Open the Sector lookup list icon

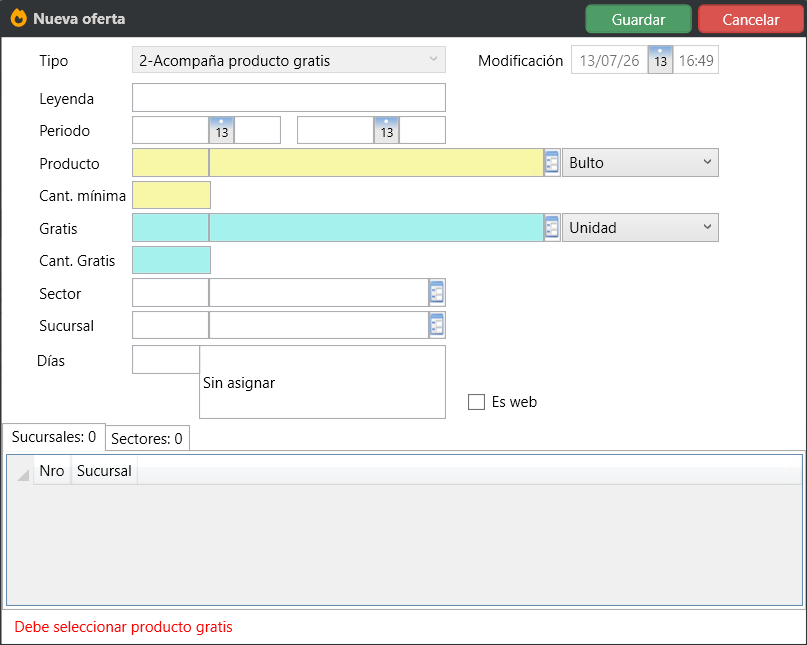click(x=437, y=293)
